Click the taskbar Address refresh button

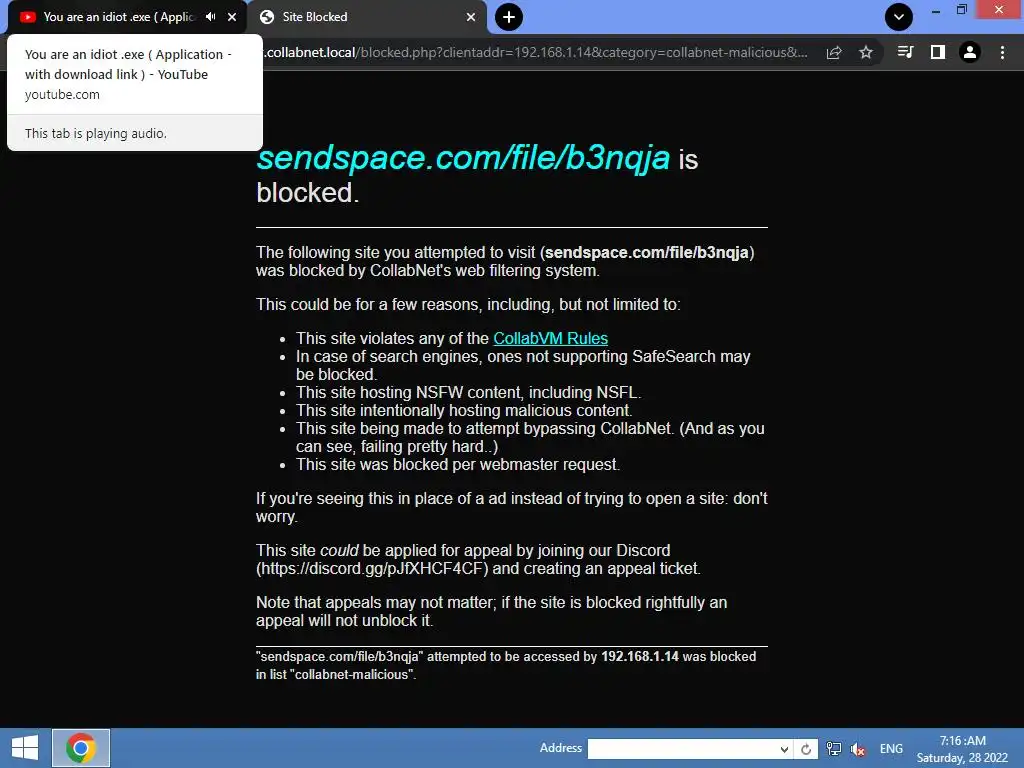click(806, 749)
